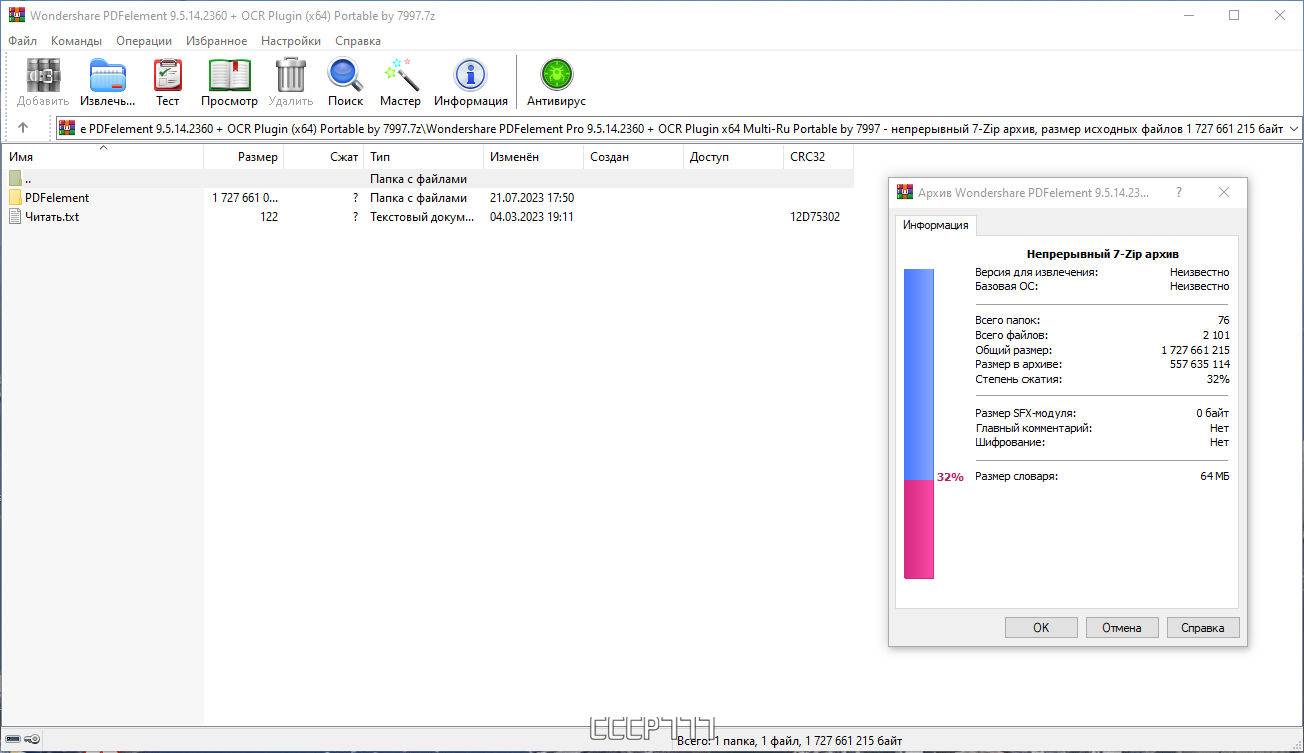Click the archive path text in address bar

(681, 128)
